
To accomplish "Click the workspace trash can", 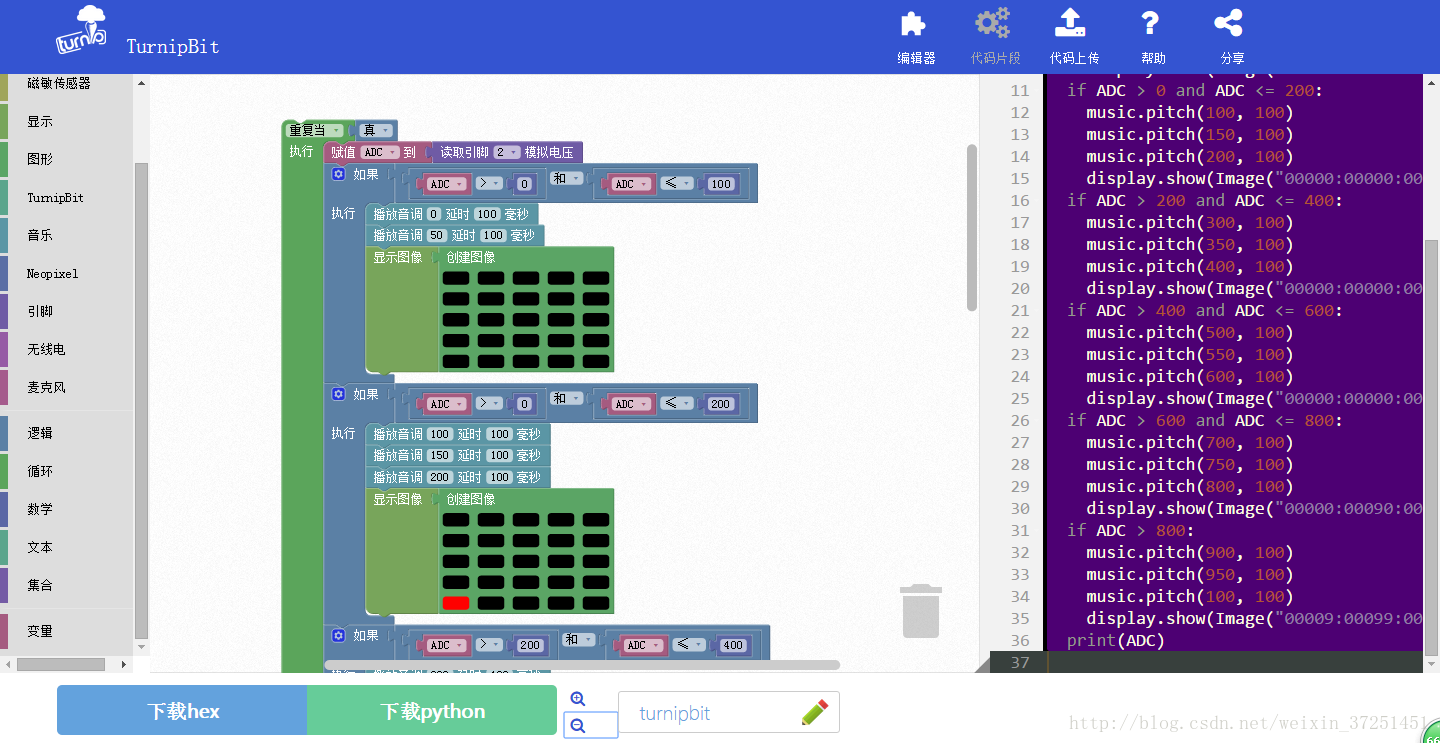I will pyautogui.click(x=921, y=611).
